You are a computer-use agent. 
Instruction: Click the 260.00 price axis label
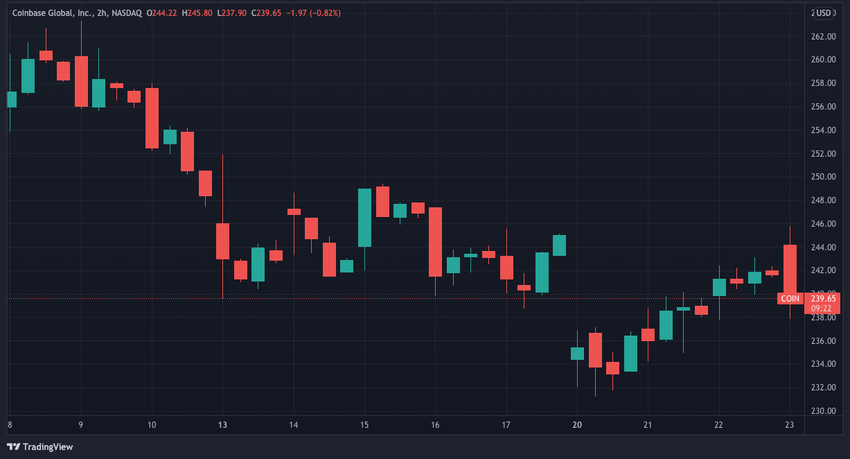(x=823, y=60)
